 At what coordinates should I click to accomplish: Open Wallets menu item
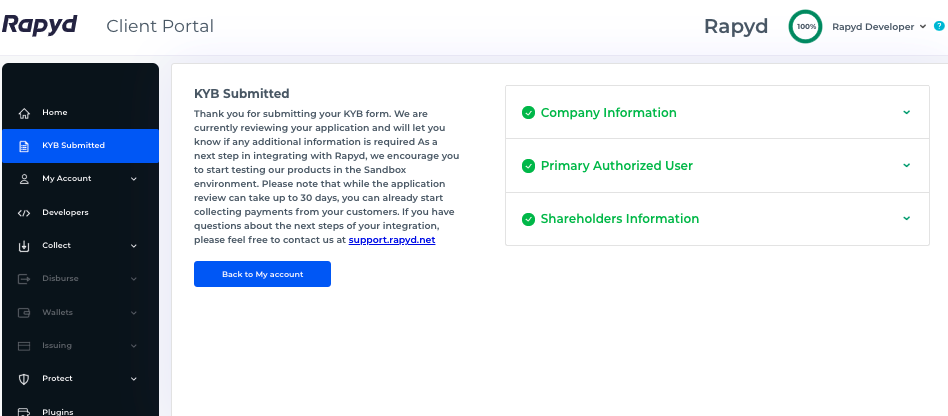[x=80, y=313]
